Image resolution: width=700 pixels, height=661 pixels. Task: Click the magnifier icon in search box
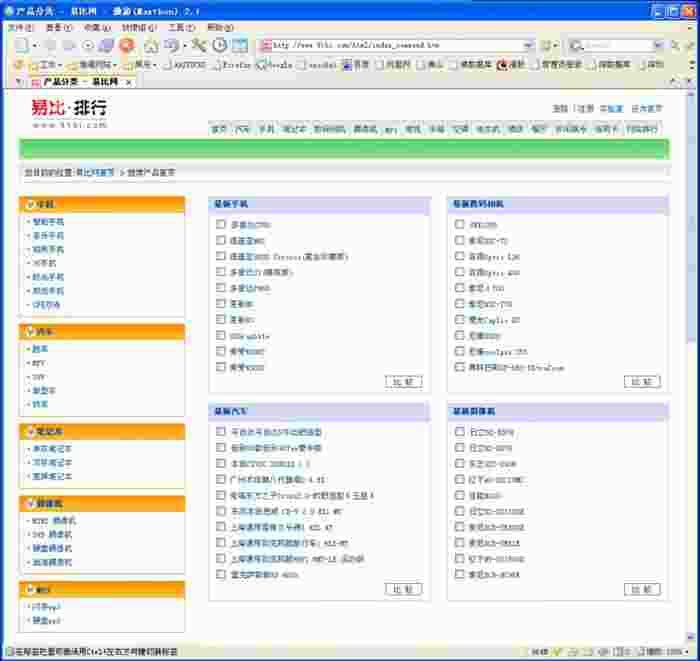click(576, 46)
